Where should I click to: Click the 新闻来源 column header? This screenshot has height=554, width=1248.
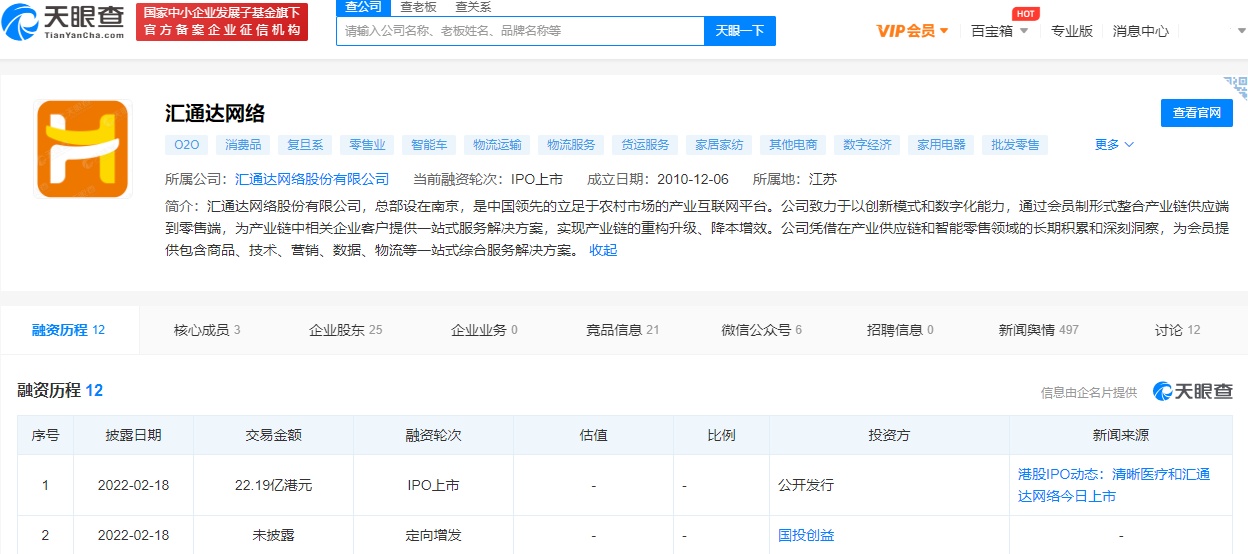(1121, 435)
